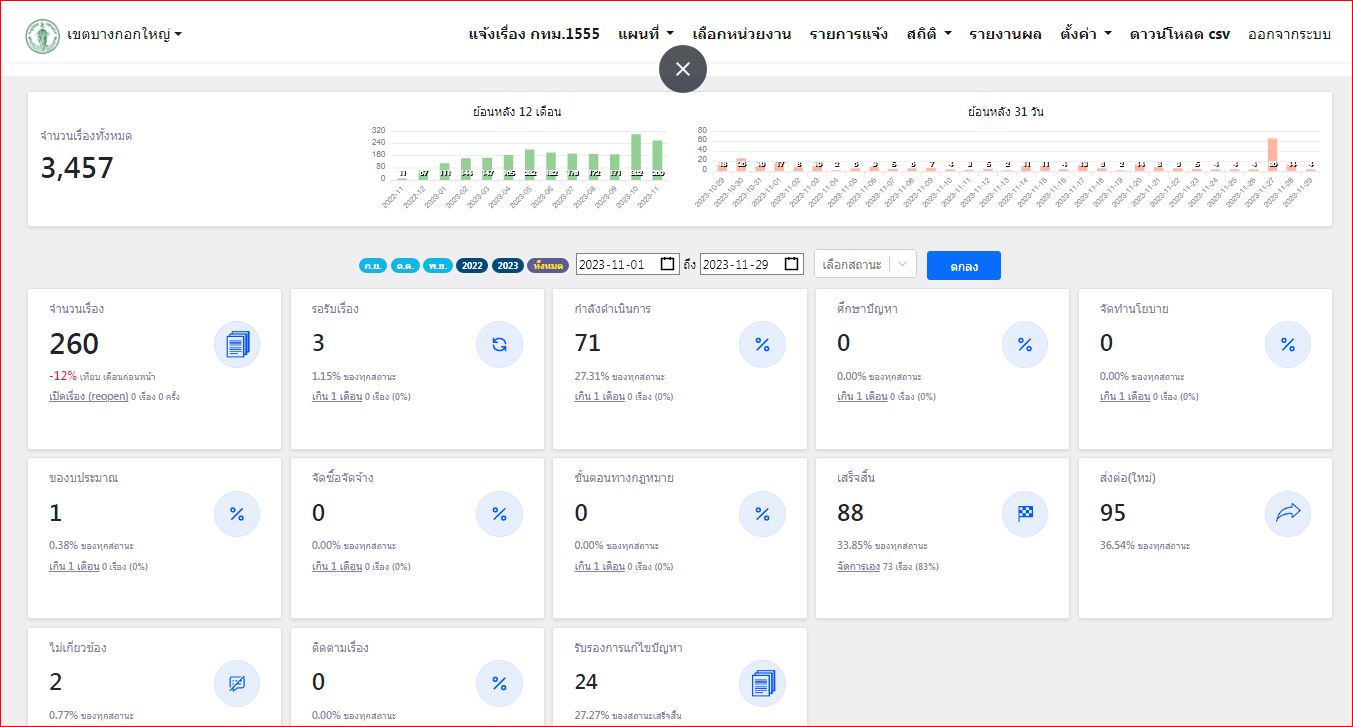1353x727 pixels.
Task: Click percent icon on ของบประมาณ card
Action: (x=237, y=514)
